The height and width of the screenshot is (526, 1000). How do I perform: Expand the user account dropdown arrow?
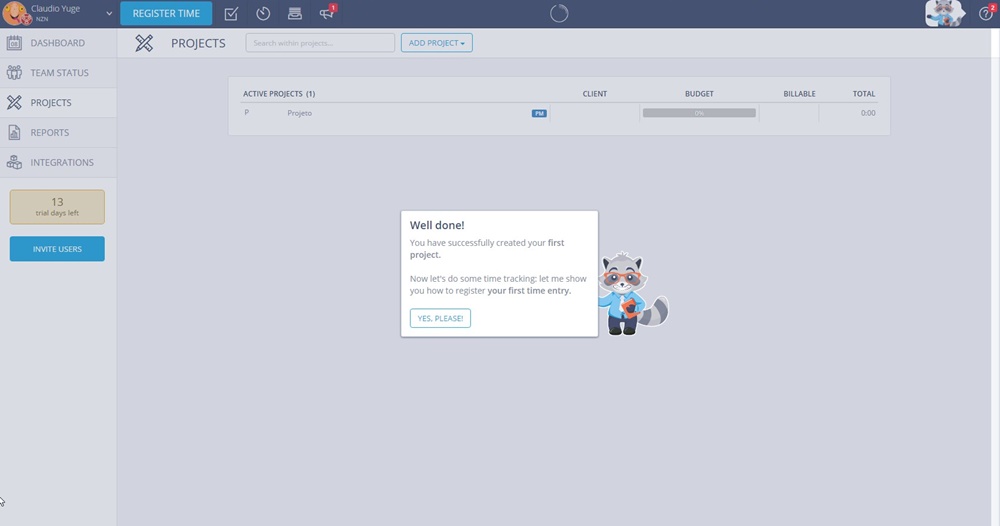[x=109, y=14]
